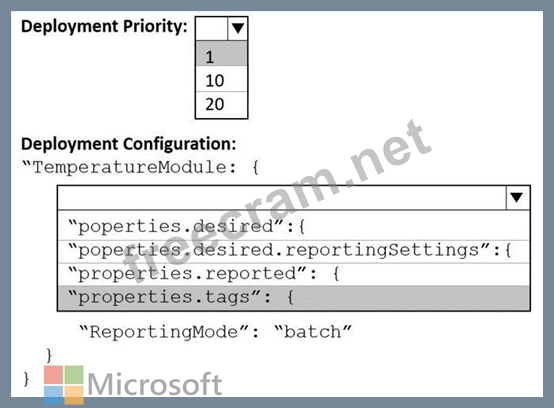This screenshot has width=554, height=408.
Task: Expand the Deployment Configuration dropdown arrow
Action: click(517, 197)
